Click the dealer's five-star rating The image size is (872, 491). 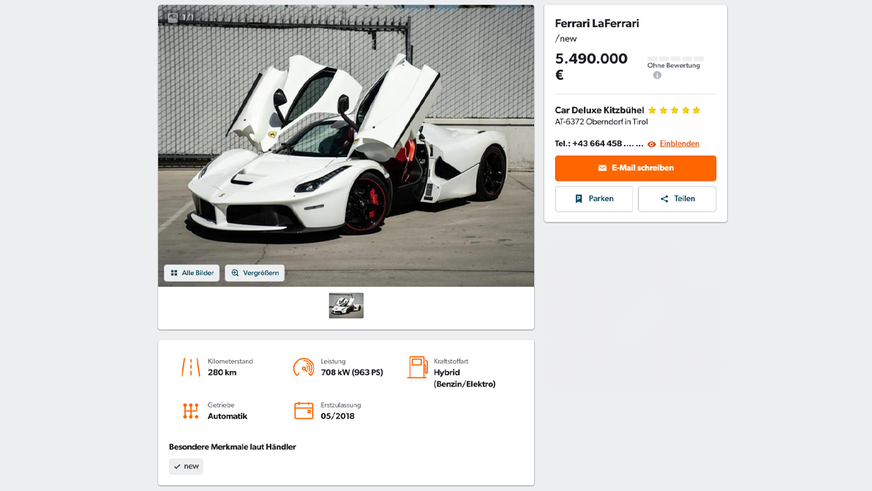pyautogui.click(x=674, y=110)
